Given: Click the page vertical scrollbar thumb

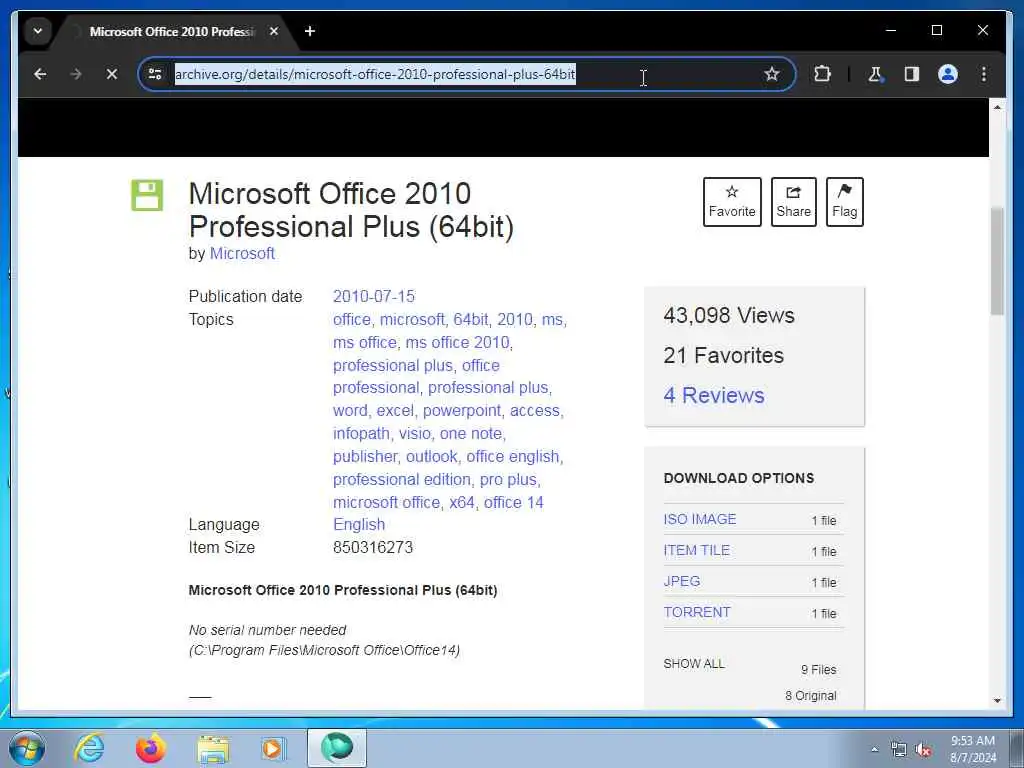Looking at the screenshot, I should tap(997, 261).
